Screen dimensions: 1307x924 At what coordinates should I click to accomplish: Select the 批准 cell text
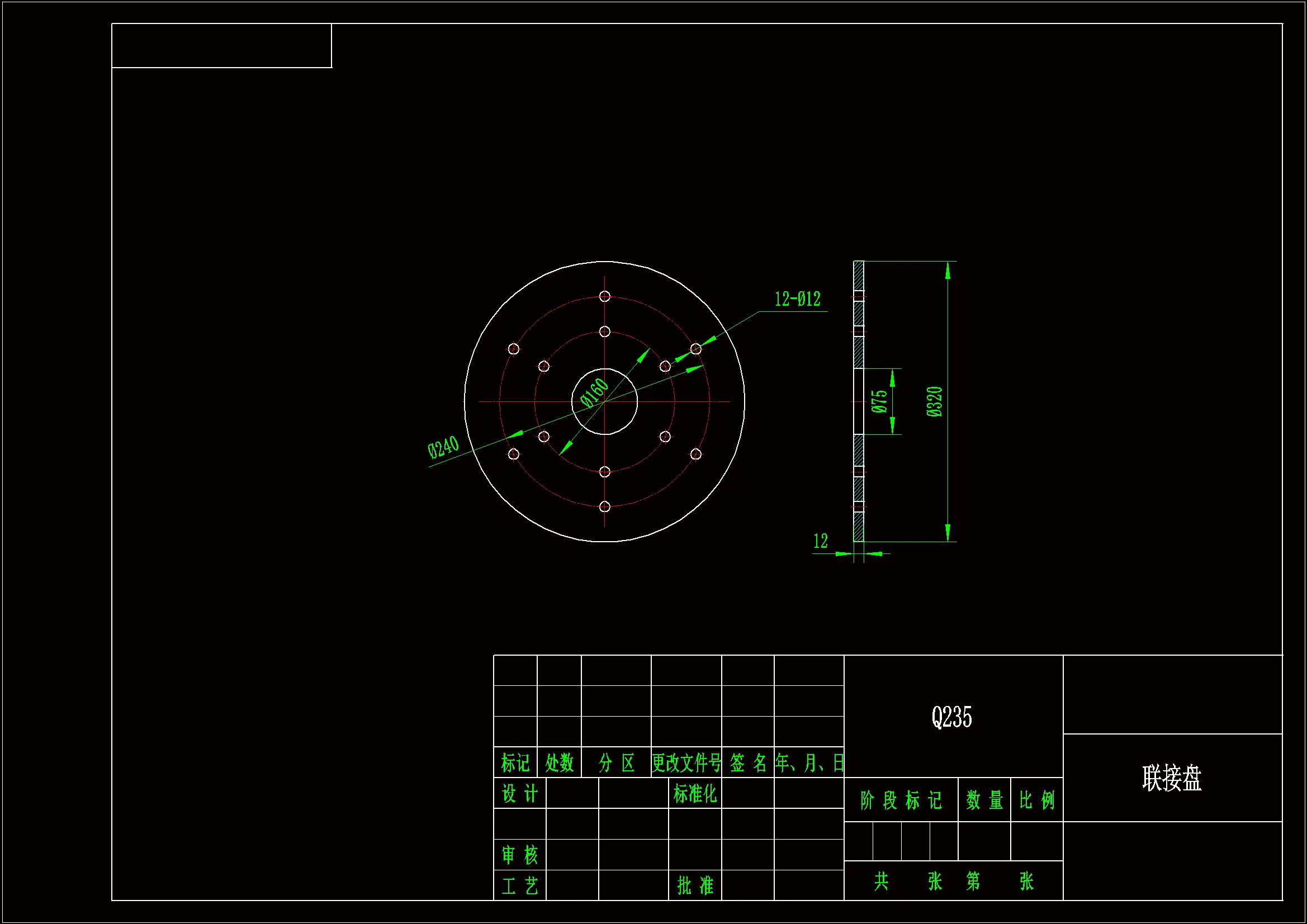click(x=694, y=886)
